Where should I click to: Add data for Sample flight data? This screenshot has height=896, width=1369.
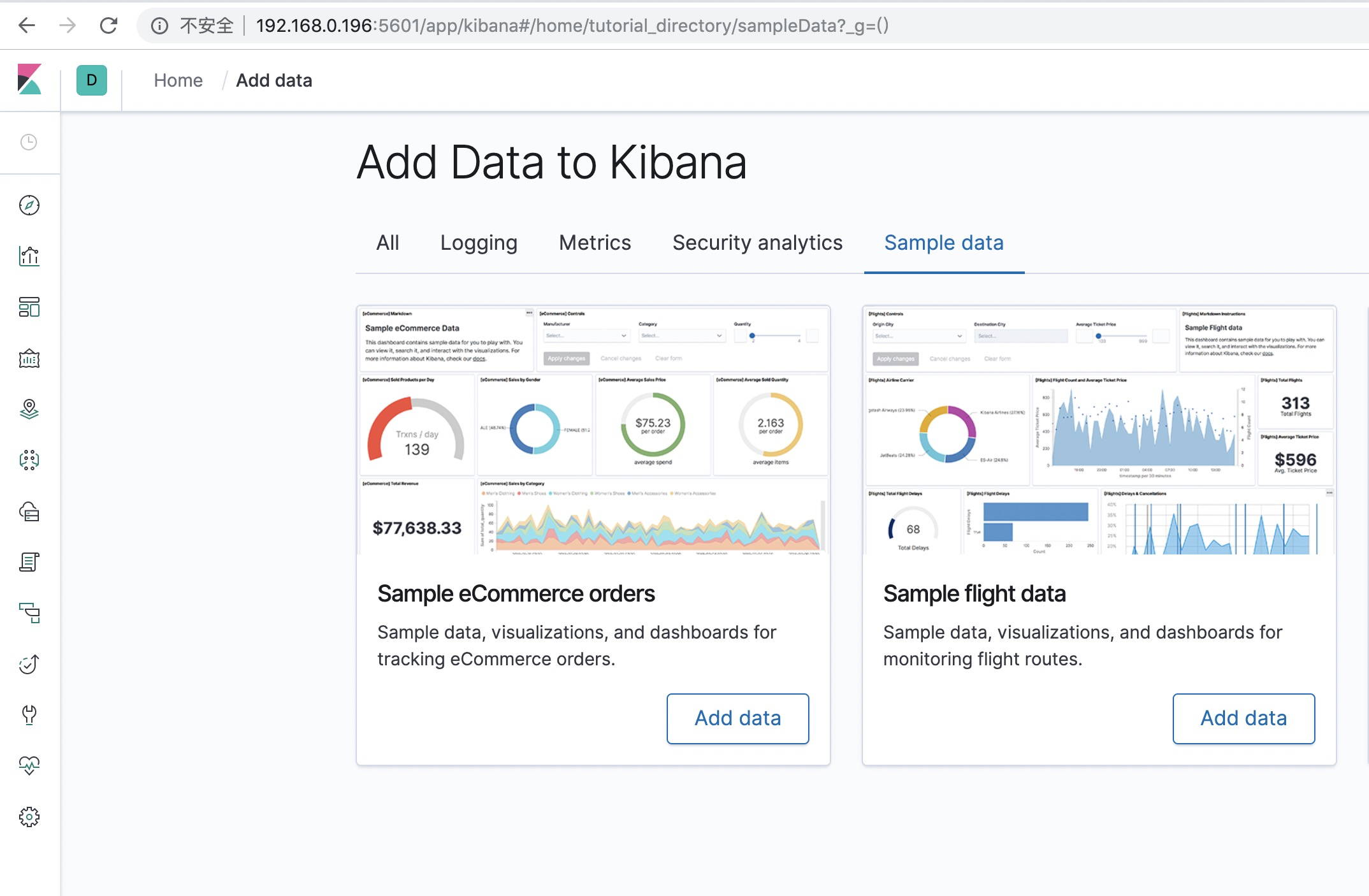point(1243,718)
